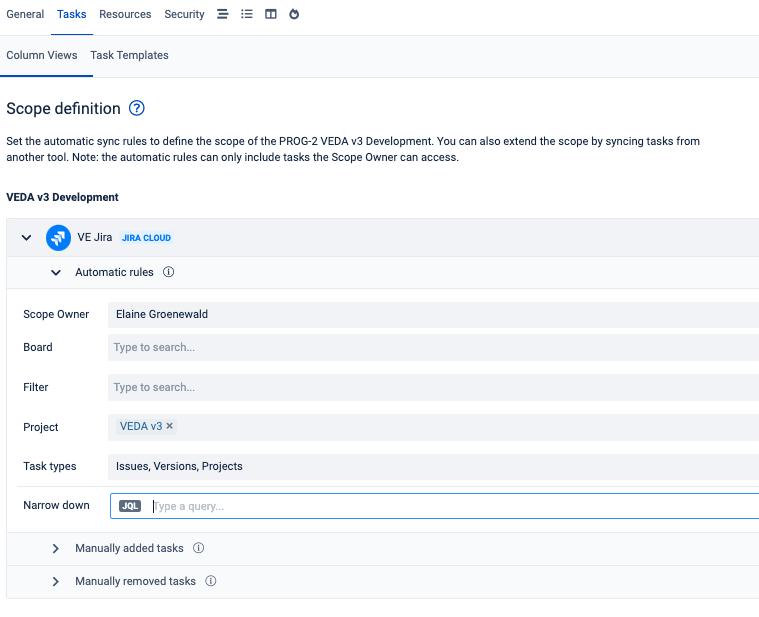
Task: Open the Task Templates sub-tab
Action: 129,55
